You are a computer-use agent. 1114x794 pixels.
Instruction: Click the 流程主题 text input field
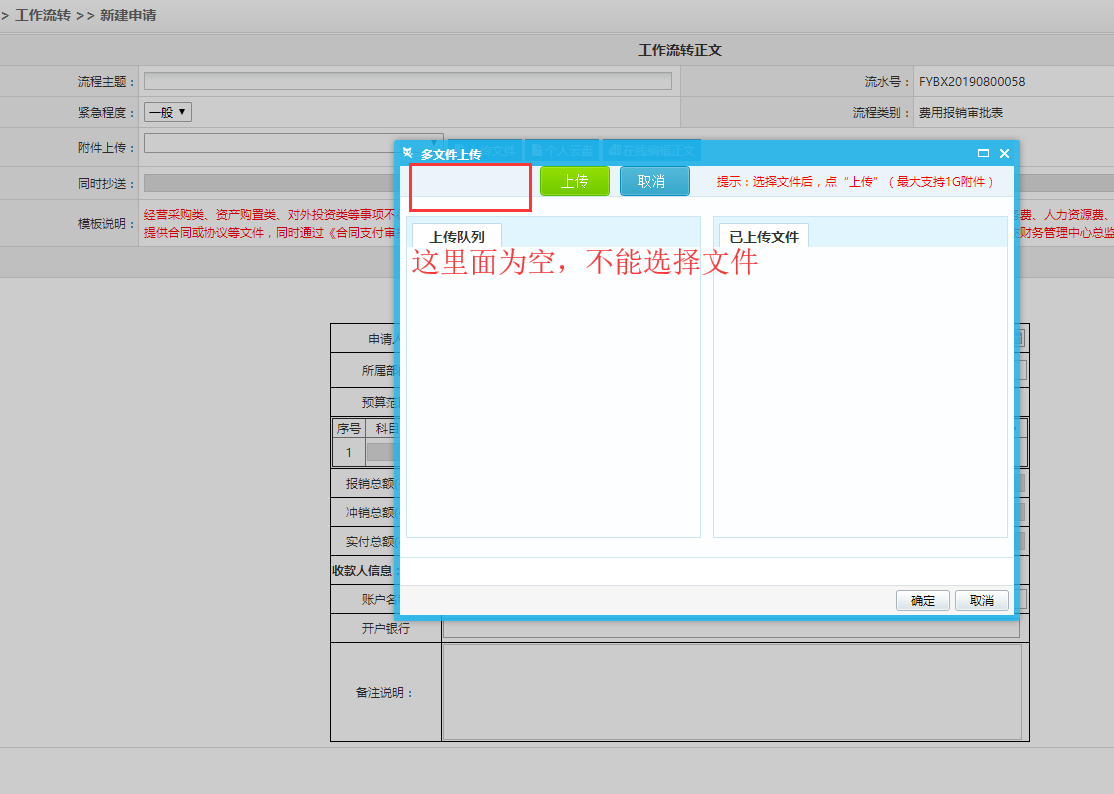(x=408, y=82)
